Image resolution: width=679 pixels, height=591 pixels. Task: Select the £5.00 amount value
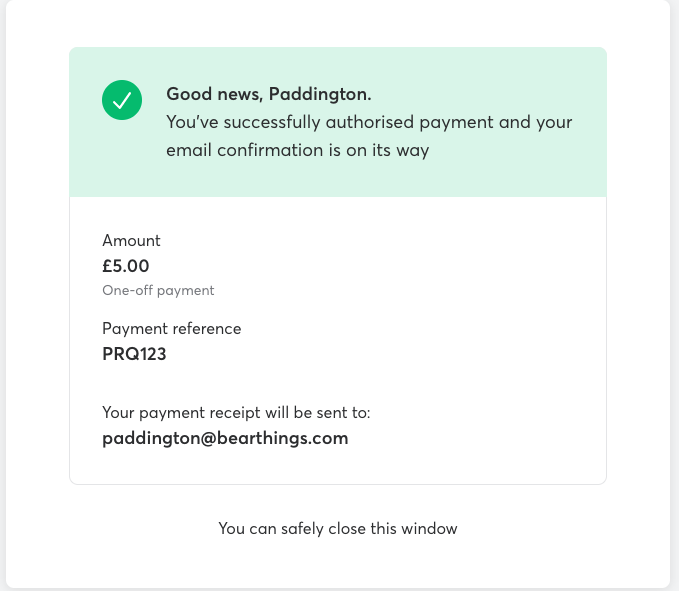[x=126, y=266]
